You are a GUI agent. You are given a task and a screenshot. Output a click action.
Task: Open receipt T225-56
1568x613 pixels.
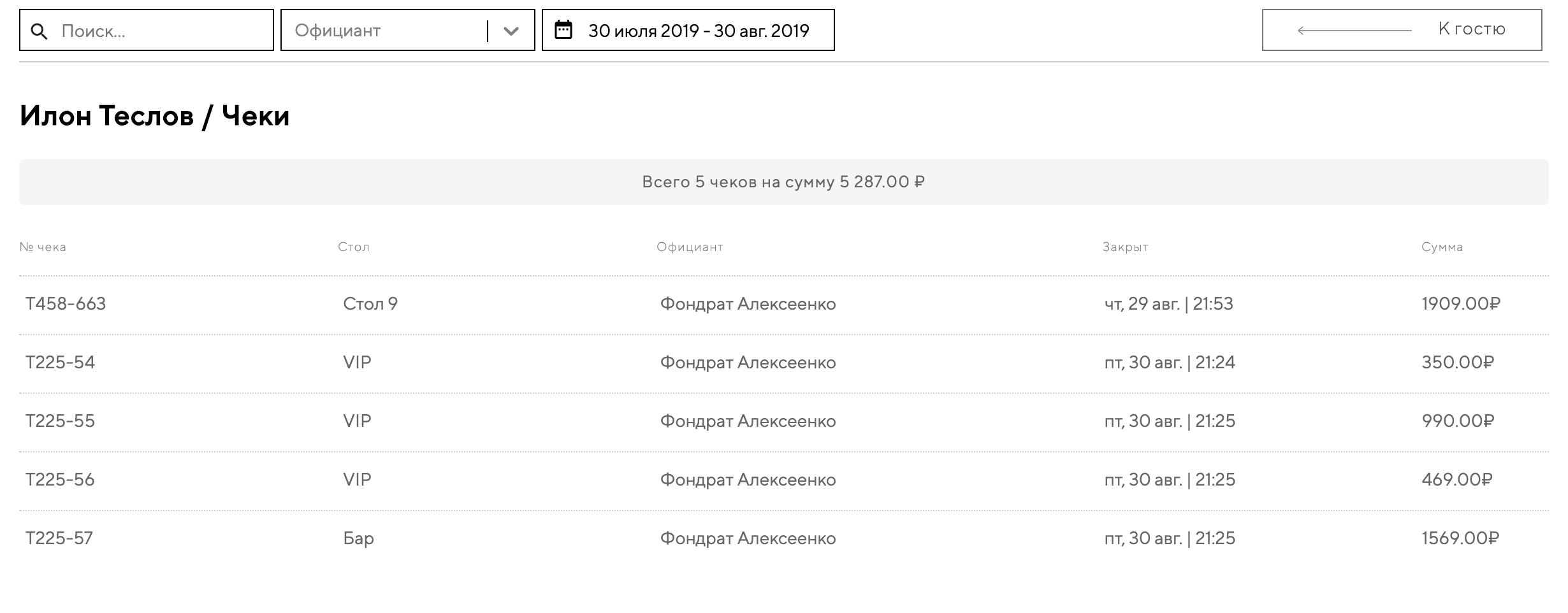tap(61, 480)
